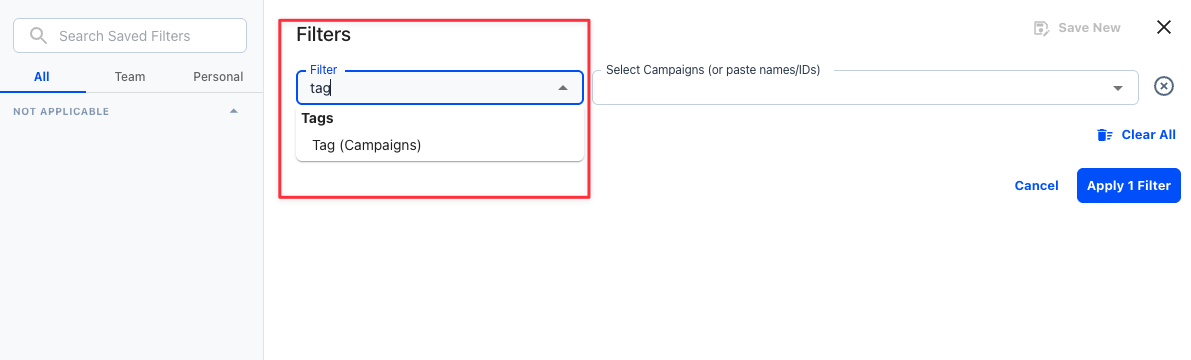Close the Filters panel with the X
Image resolution: width=1191 pixels, height=360 pixels.
[1164, 27]
